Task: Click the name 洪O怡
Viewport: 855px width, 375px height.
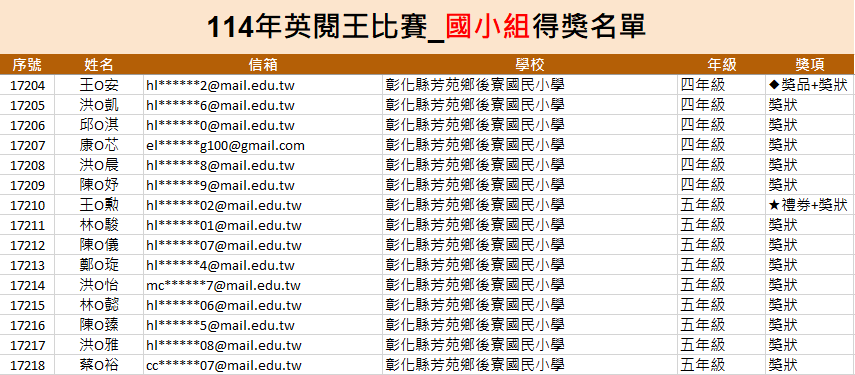Action: 99,285
